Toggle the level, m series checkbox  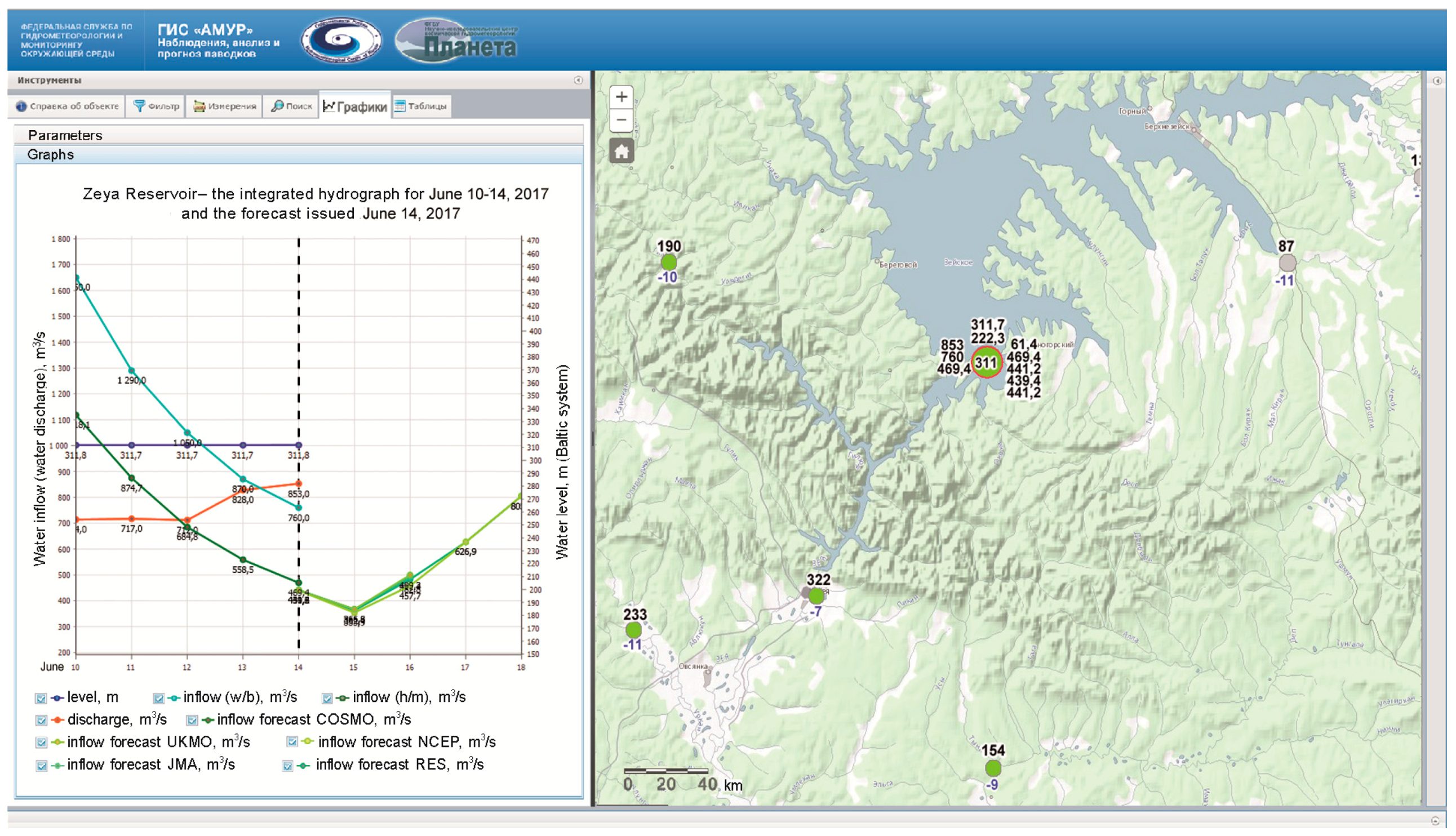tap(41, 698)
